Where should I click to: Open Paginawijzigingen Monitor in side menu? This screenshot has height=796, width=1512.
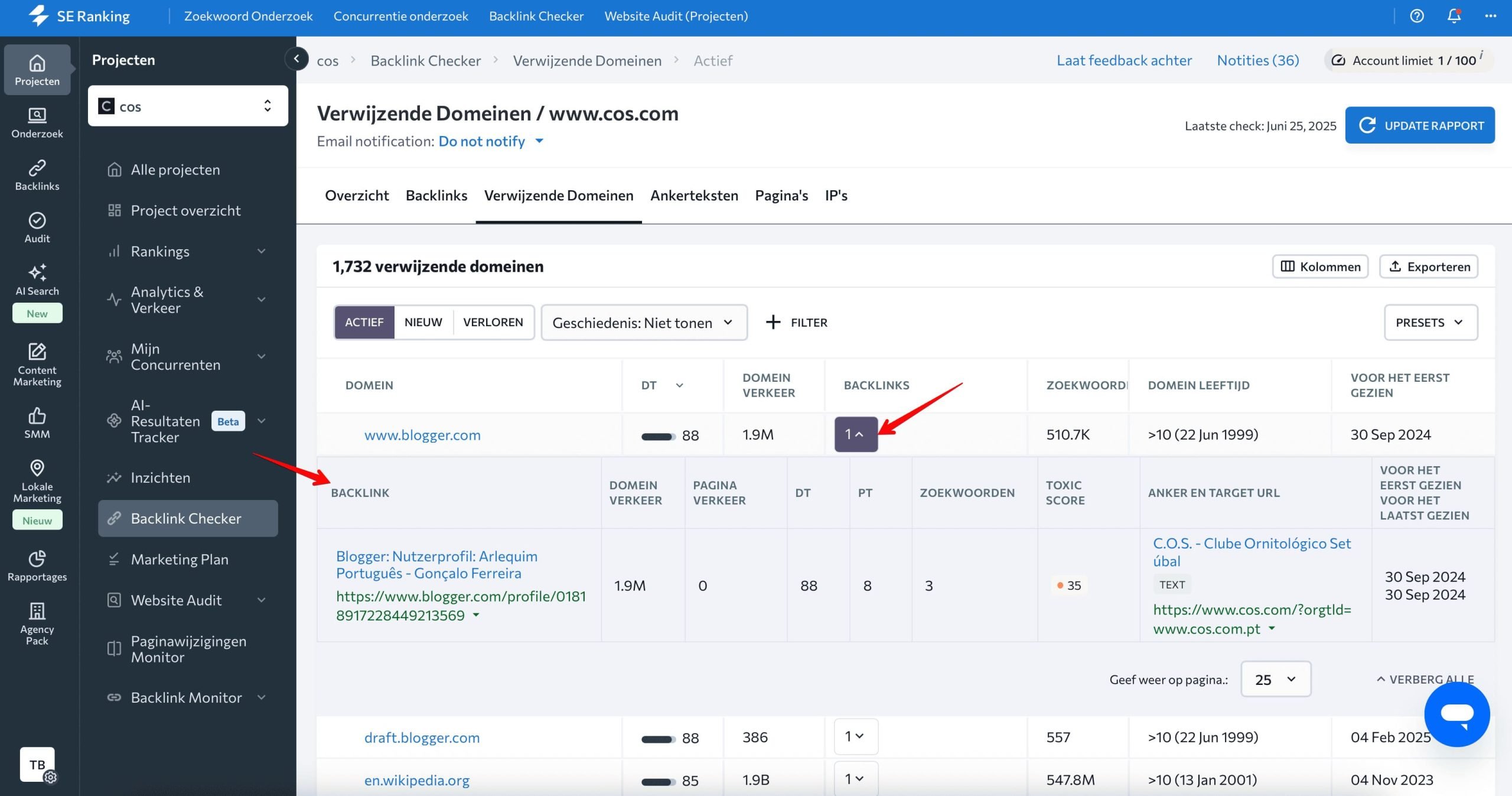click(188, 649)
